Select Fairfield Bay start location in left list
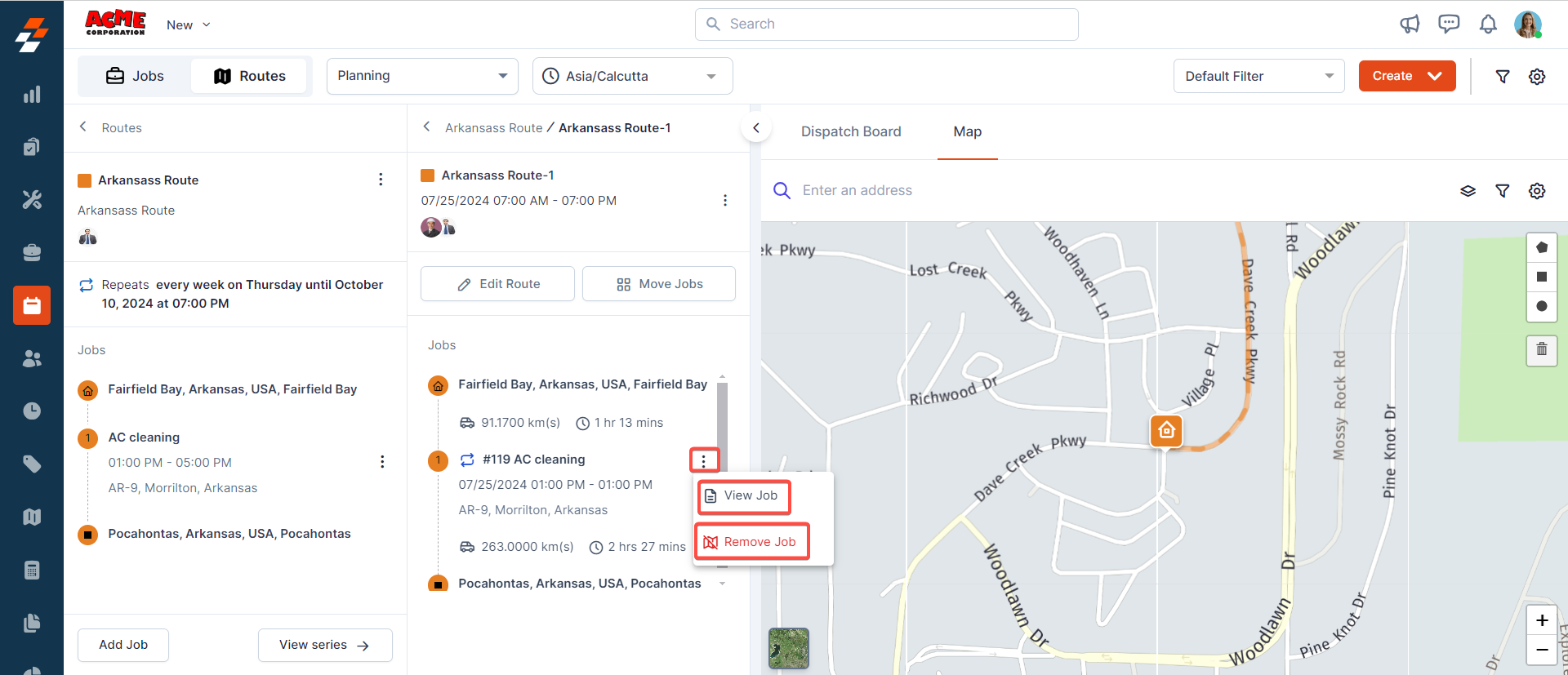1568x675 pixels. [233, 389]
